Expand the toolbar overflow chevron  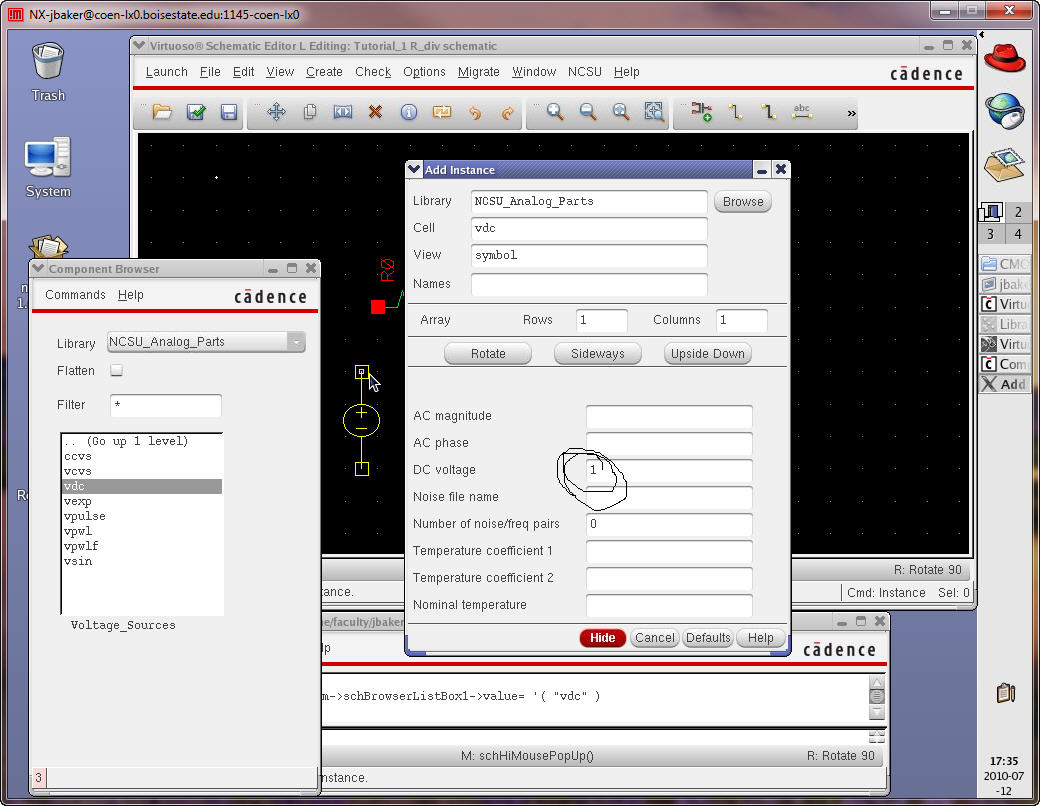851,114
